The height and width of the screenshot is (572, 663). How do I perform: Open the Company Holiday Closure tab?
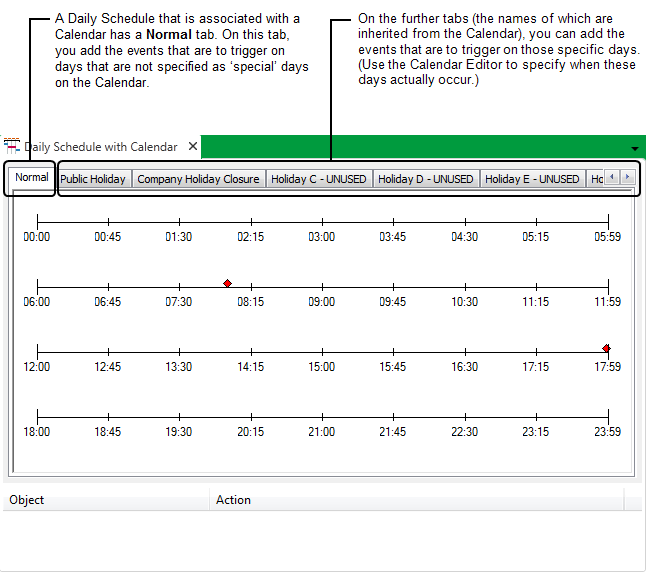(x=198, y=179)
